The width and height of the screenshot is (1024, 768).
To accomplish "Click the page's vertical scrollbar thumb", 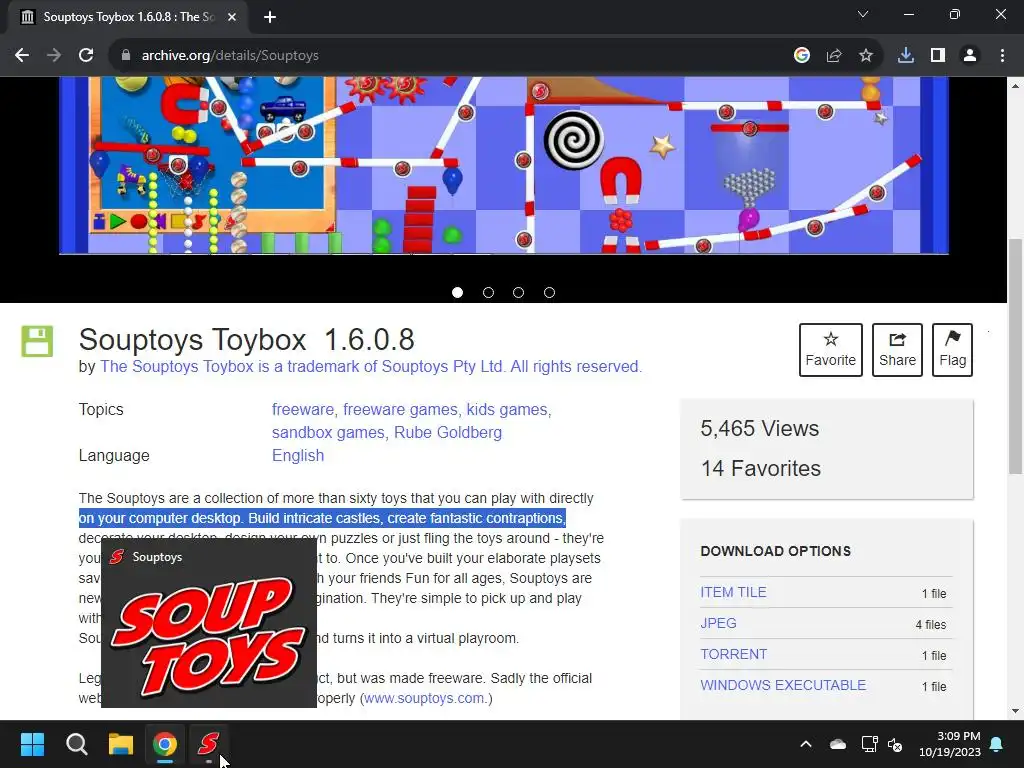I will click(x=1015, y=357).
